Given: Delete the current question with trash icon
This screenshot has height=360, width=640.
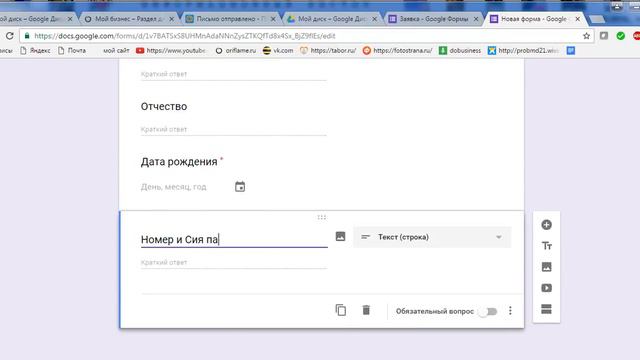Looking at the screenshot, I should click(x=366, y=310).
